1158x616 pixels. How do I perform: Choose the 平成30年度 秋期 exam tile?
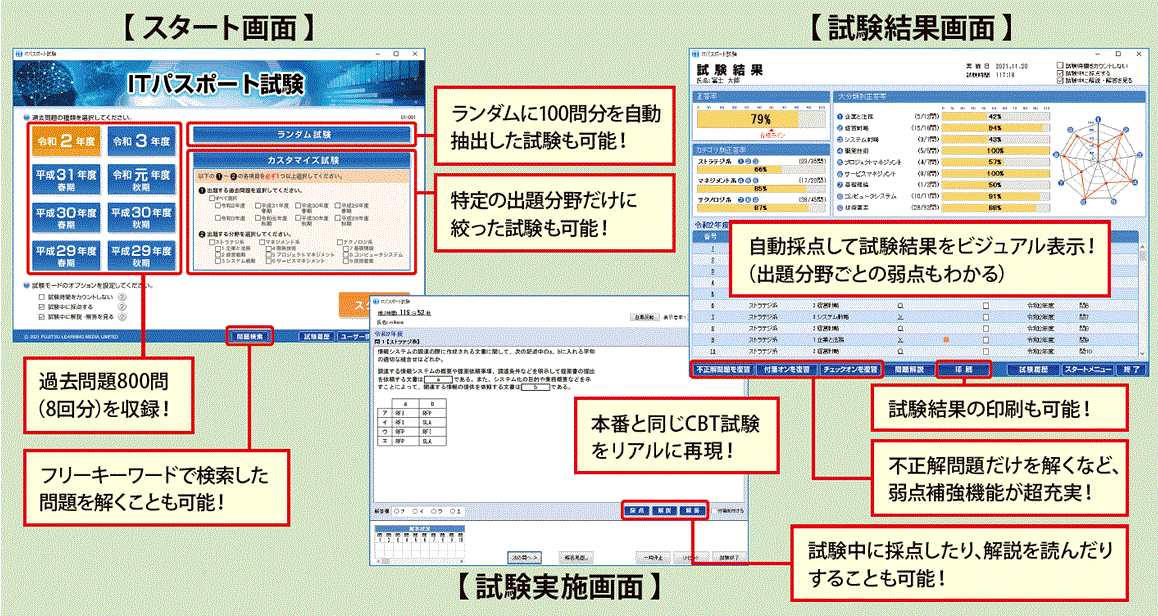pos(142,216)
